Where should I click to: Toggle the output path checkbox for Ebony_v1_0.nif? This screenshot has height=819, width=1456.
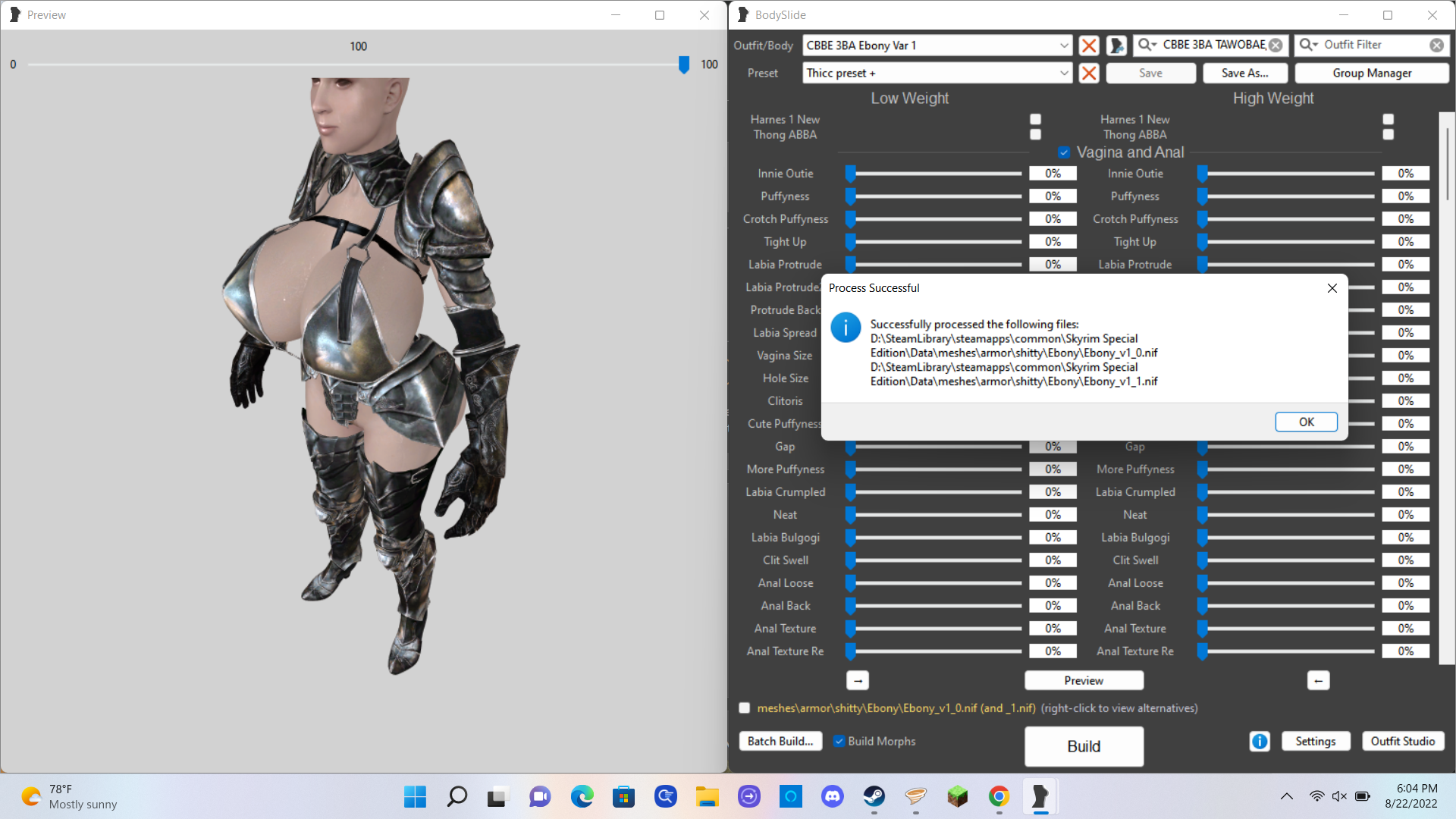tap(745, 708)
